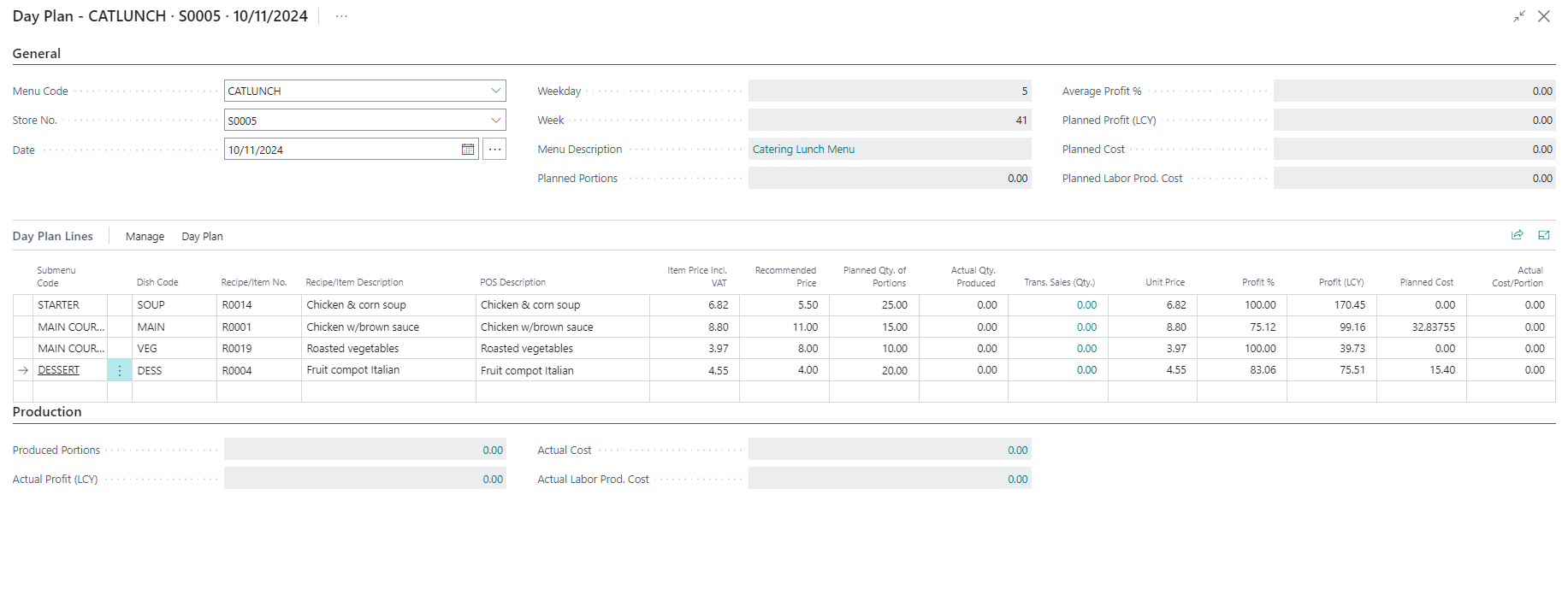Open the Day Plan menu in lines
1568x589 pixels.
click(x=202, y=237)
